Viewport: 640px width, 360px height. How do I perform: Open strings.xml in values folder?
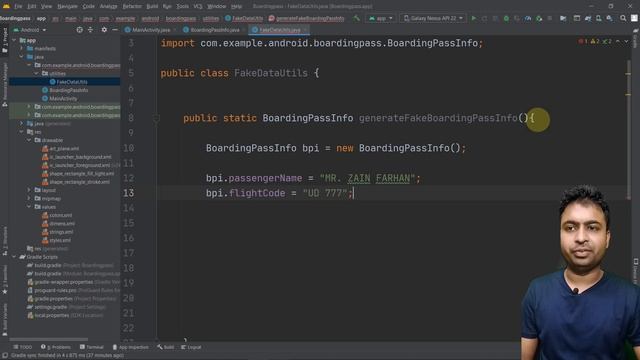tap(58, 232)
